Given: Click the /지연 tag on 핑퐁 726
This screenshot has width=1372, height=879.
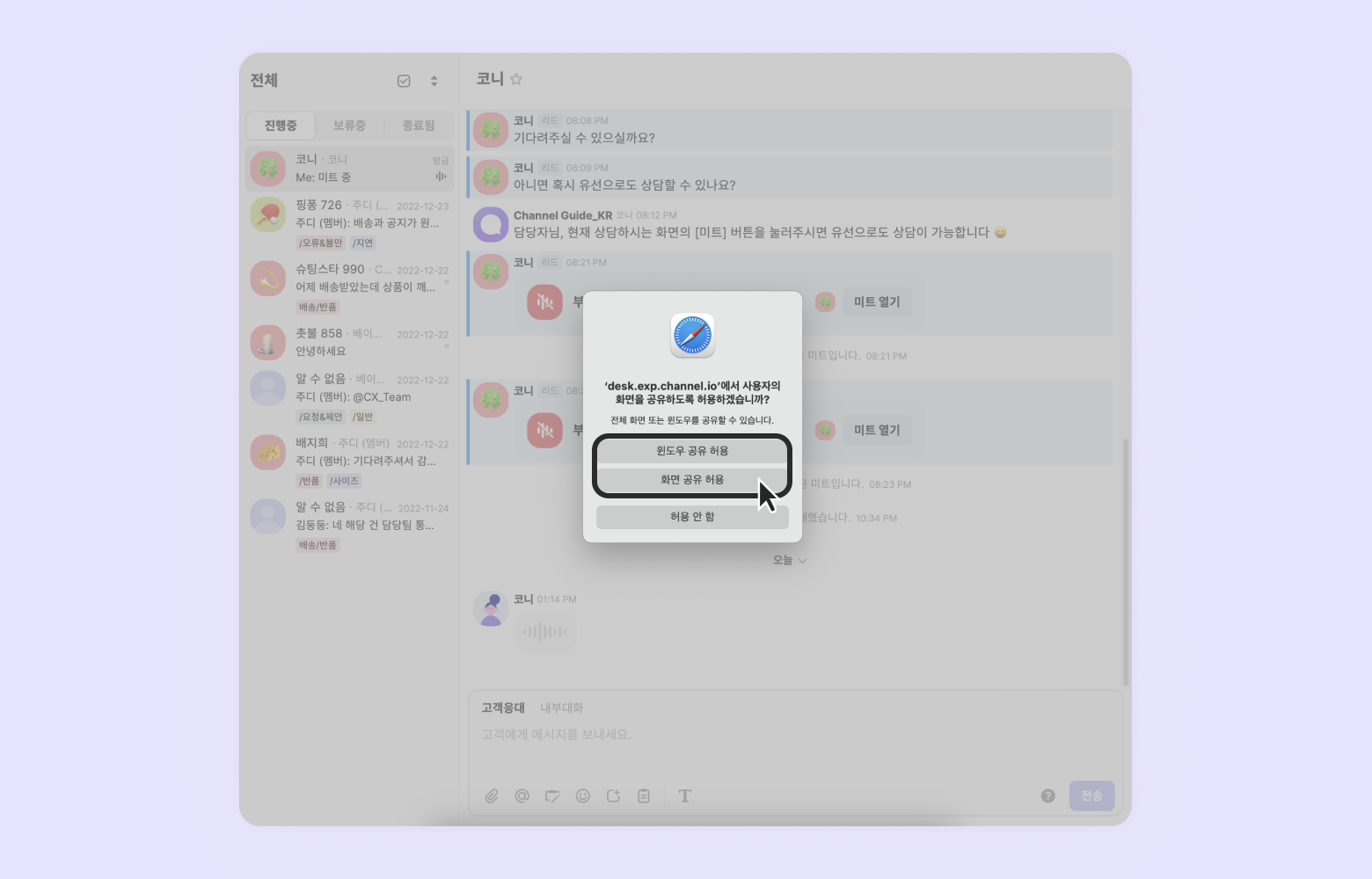Looking at the screenshot, I should pyautogui.click(x=363, y=243).
